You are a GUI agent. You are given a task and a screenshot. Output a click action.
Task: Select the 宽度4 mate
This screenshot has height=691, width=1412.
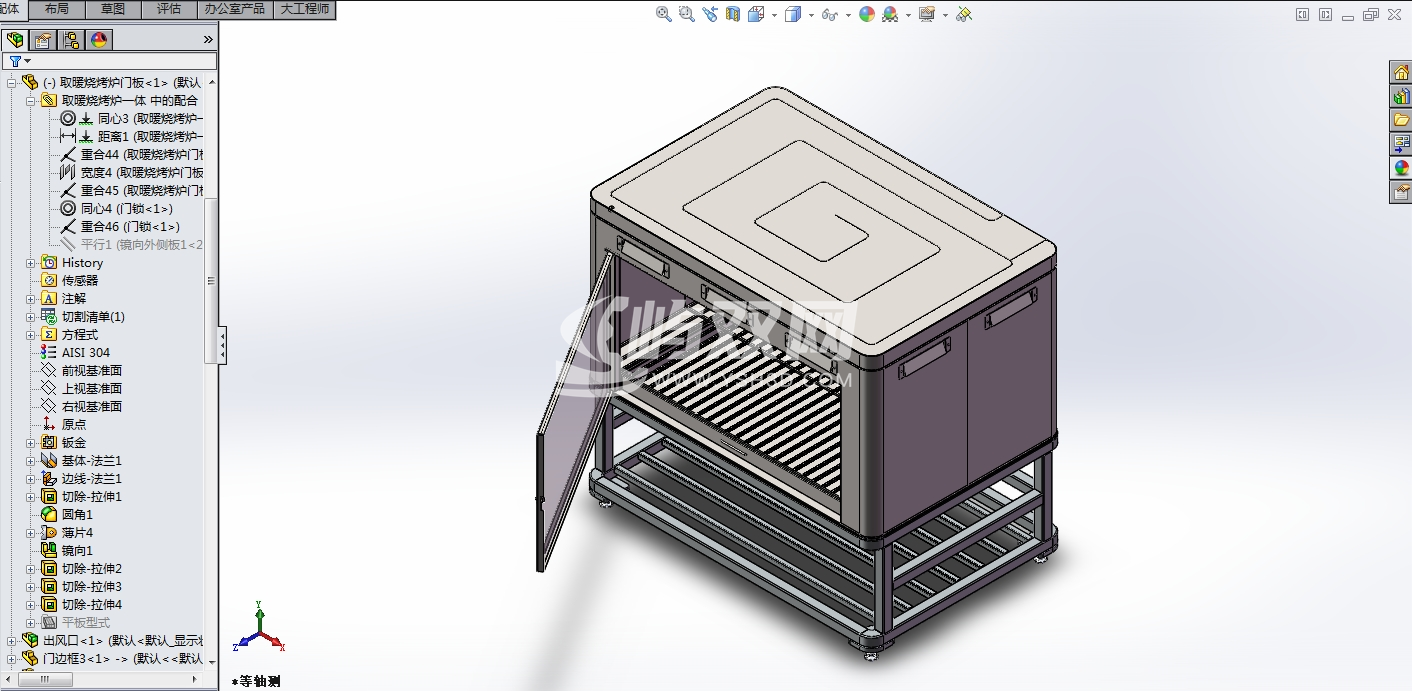[131, 173]
